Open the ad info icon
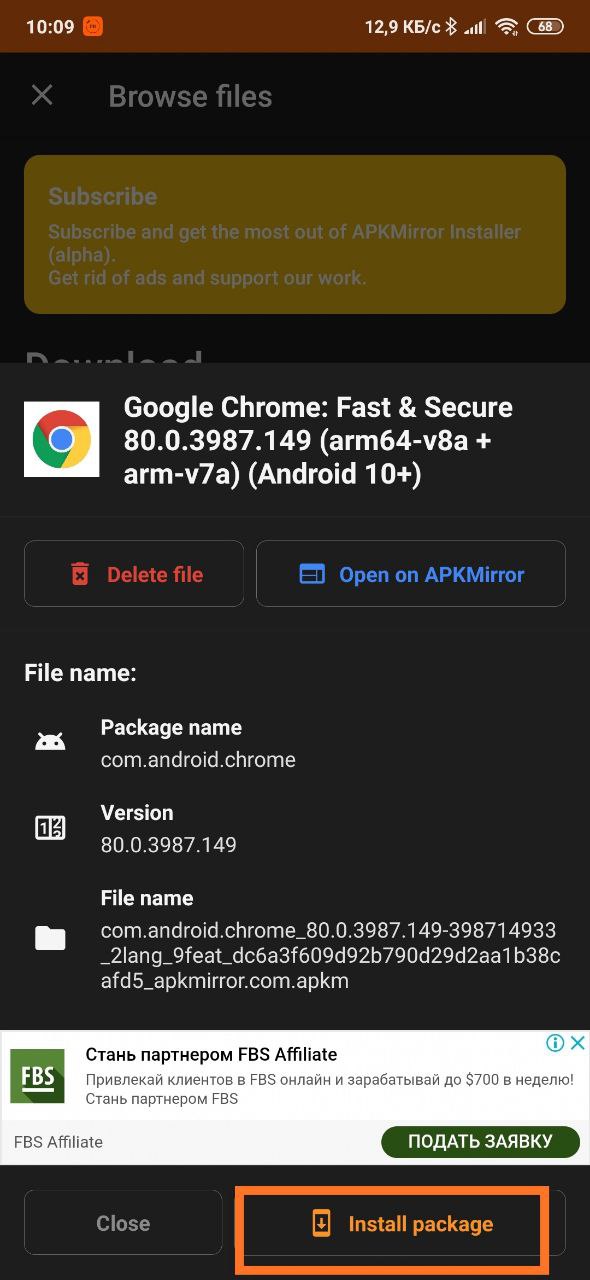590x1280 pixels. click(x=555, y=1043)
